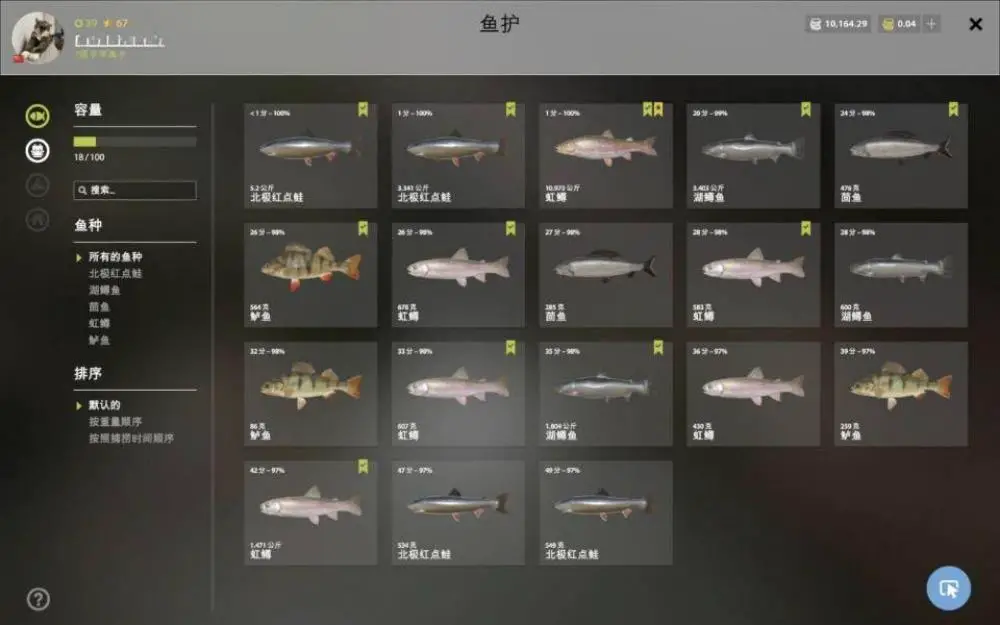Image resolution: width=1000 pixels, height=625 pixels.
Task: Filter fish list by 北极红点鲑
Action: pos(115,274)
